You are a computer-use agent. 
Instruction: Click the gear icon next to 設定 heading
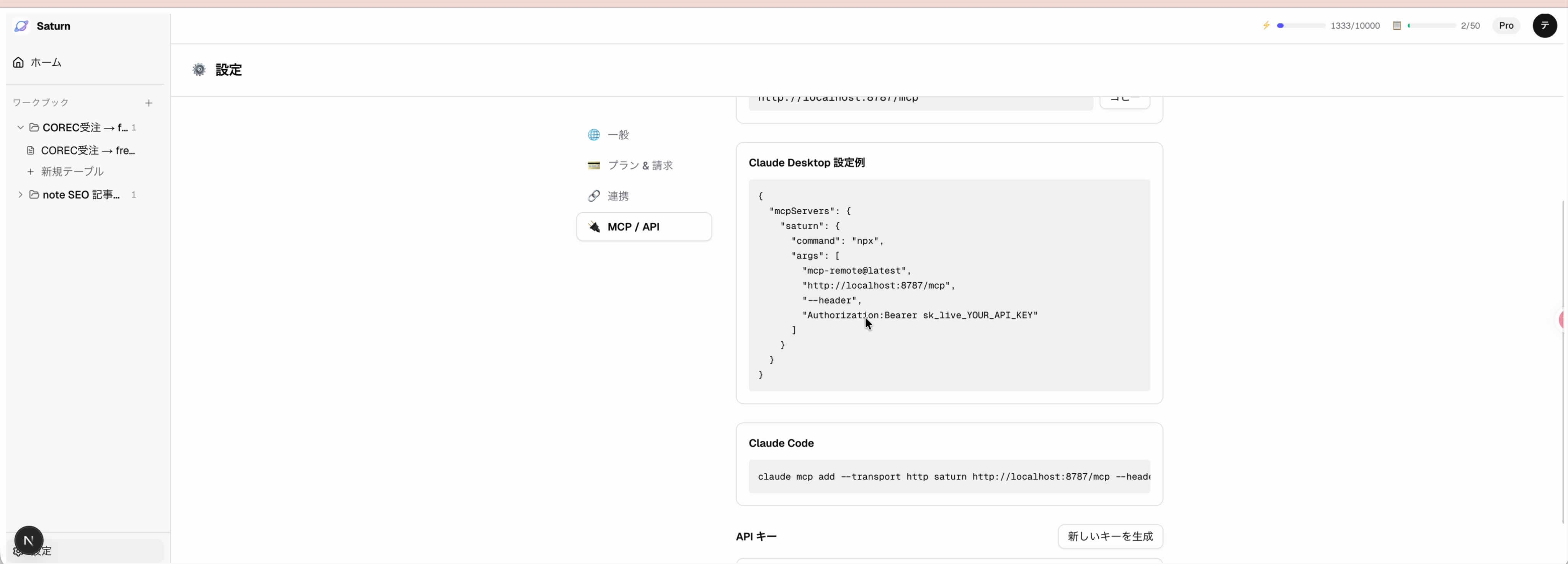(199, 69)
